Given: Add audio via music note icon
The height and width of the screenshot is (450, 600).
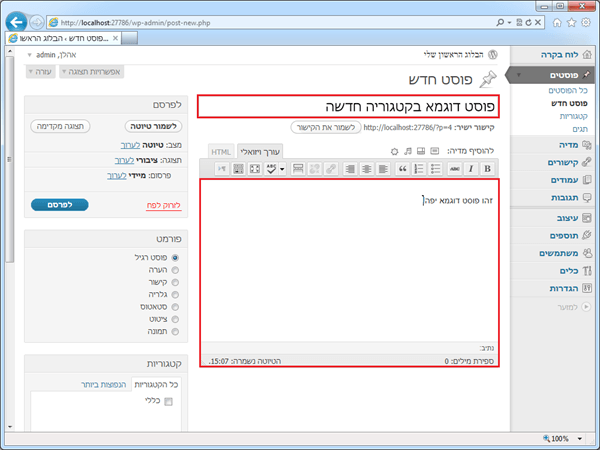Looking at the screenshot, I should (x=408, y=151).
